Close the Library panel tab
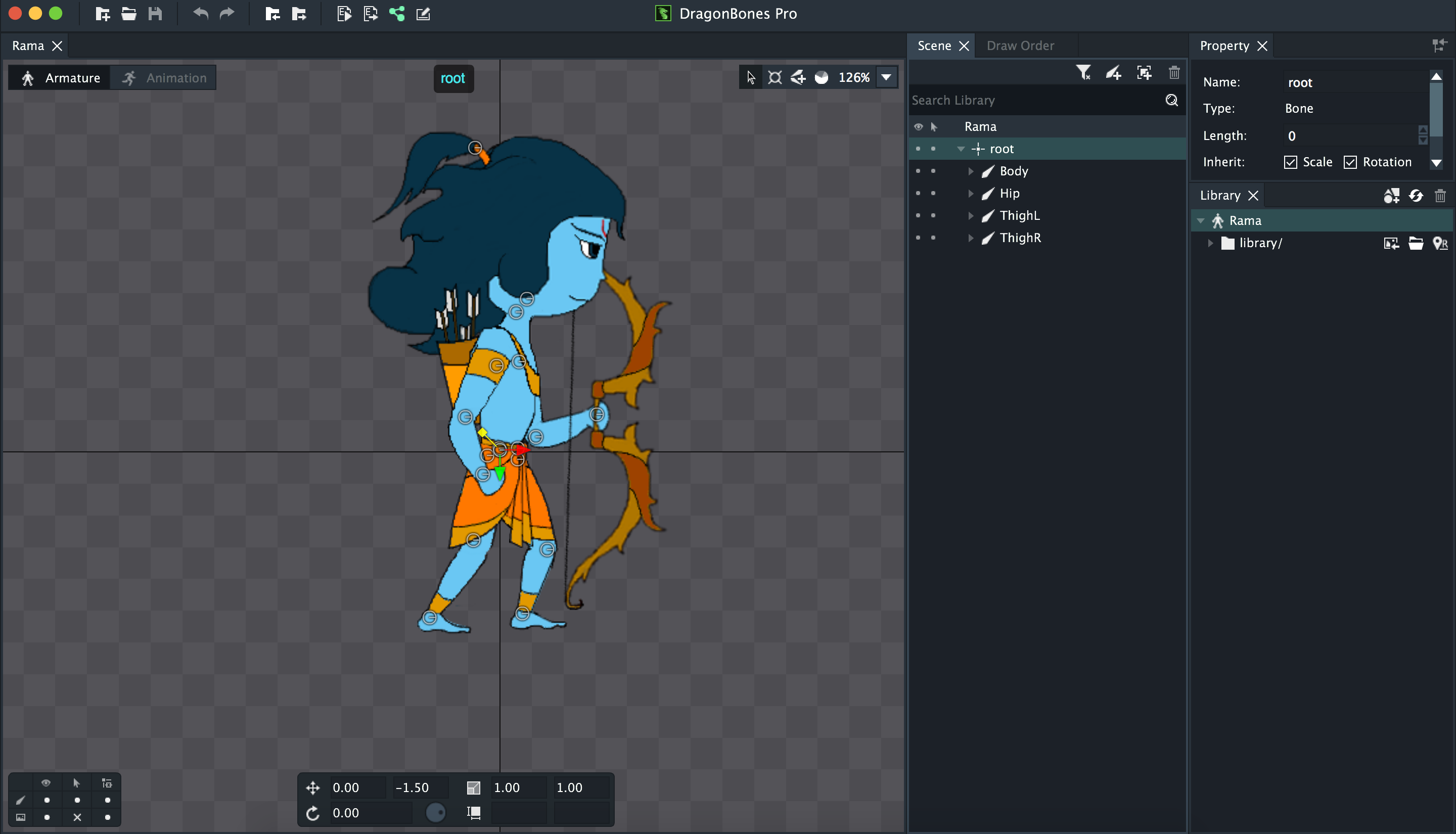Screen dimensions: 1456x834 (1253, 195)
